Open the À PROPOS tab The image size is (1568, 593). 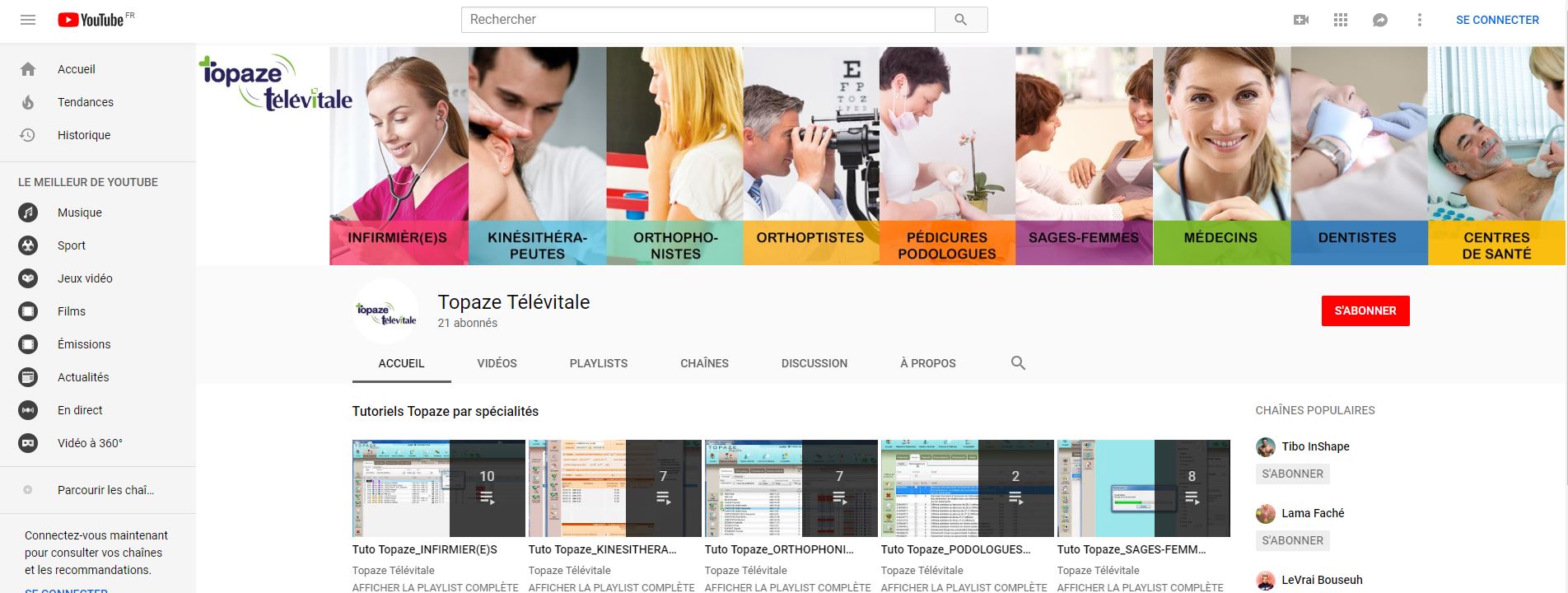coord(928,363)
